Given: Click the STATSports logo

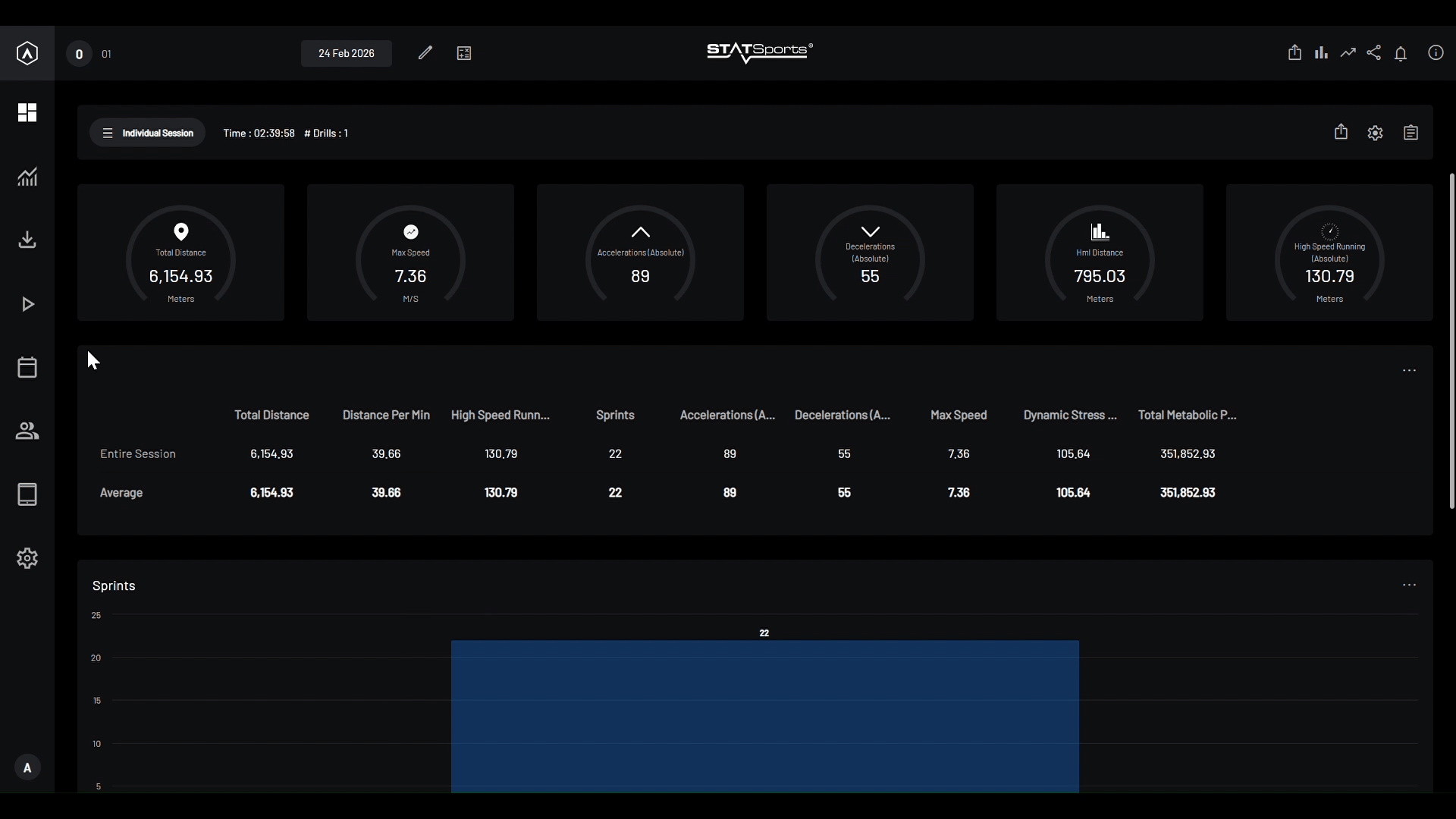Looking at the screenshot, I should (x=760, y=52).
